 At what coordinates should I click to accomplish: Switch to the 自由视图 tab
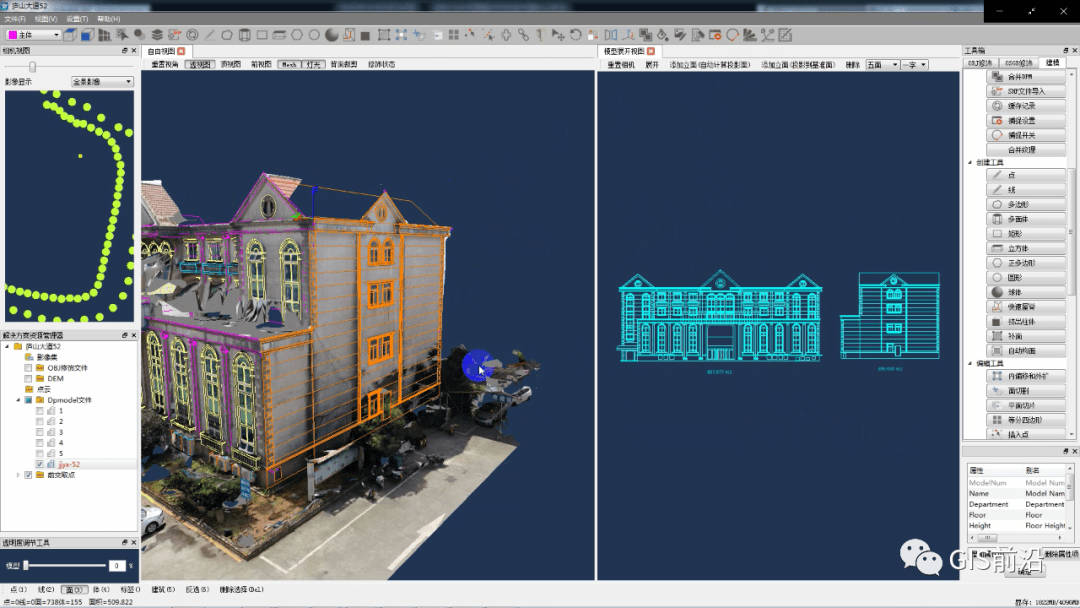pos(165,51)
